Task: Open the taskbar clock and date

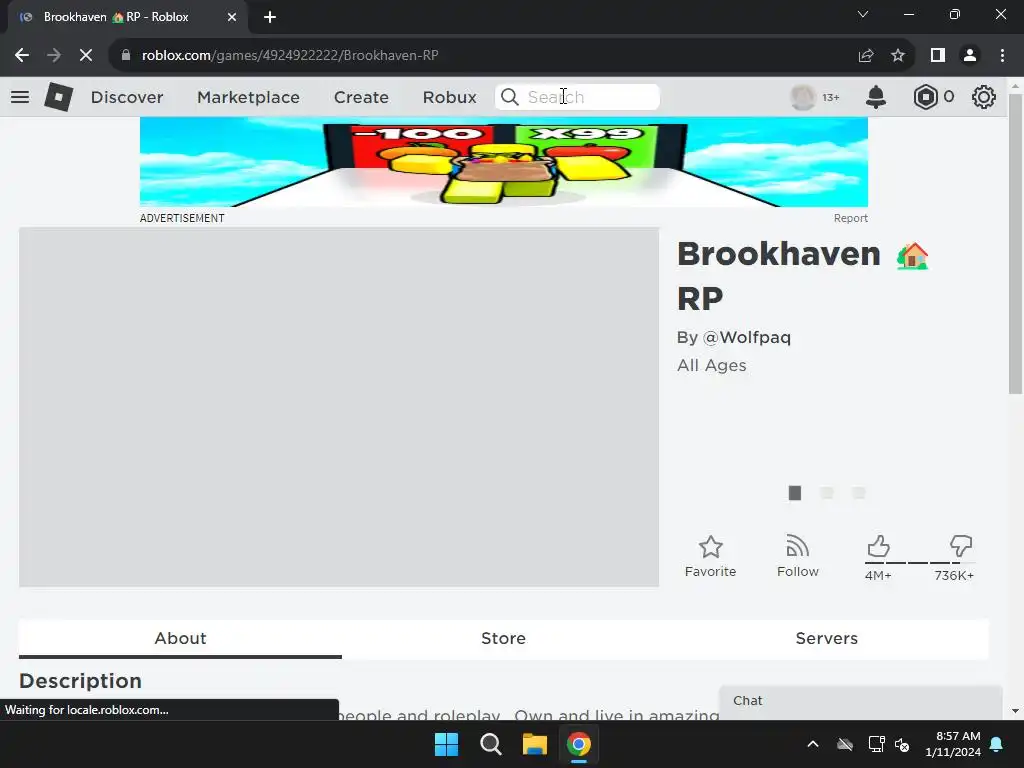Action: [x=953, y=744]
